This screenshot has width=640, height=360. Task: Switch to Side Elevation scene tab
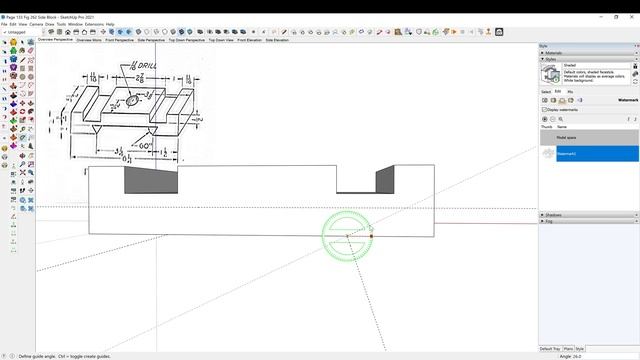coord(277,40)
